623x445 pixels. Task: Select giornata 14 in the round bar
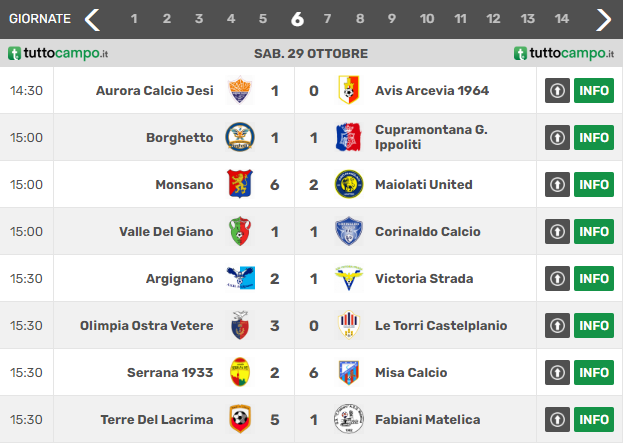point(562,19)
